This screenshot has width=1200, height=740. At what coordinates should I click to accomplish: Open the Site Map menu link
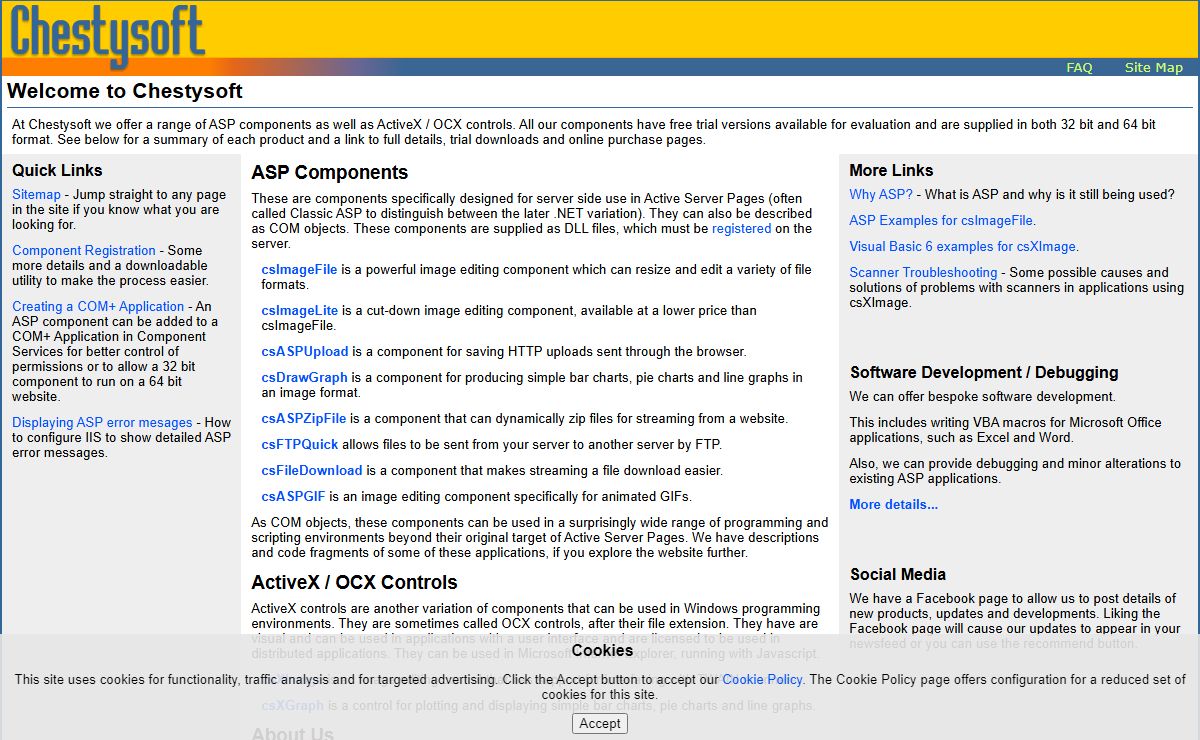1153,68
